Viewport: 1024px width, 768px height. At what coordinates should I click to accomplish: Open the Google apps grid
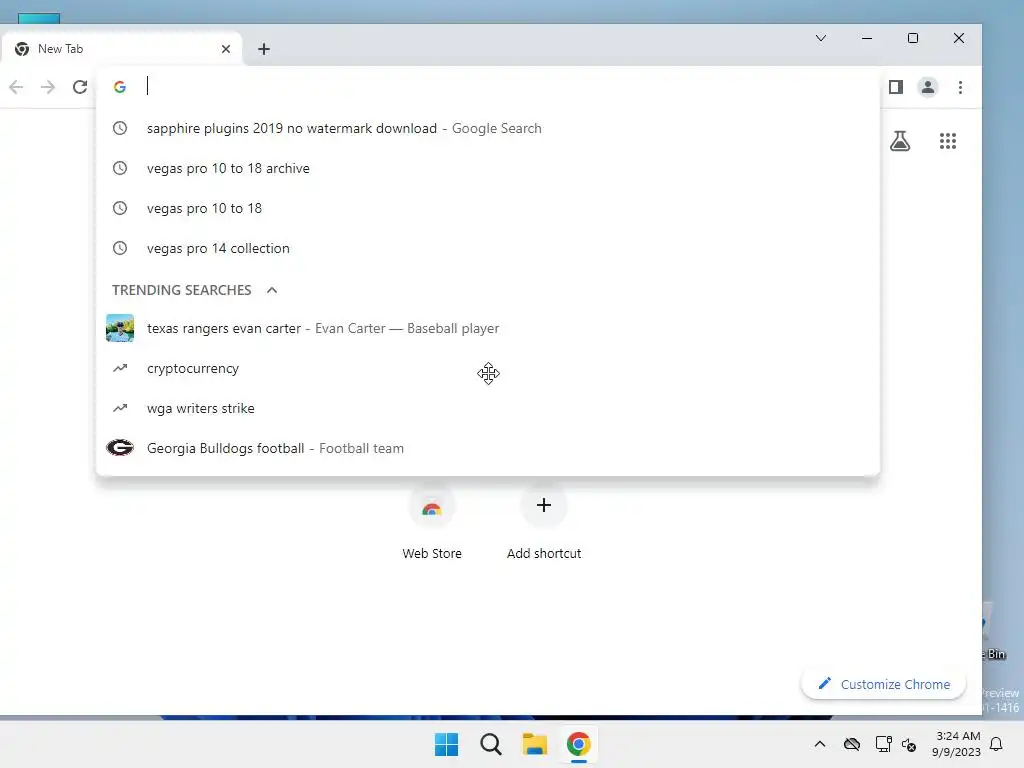coord(948,141)
